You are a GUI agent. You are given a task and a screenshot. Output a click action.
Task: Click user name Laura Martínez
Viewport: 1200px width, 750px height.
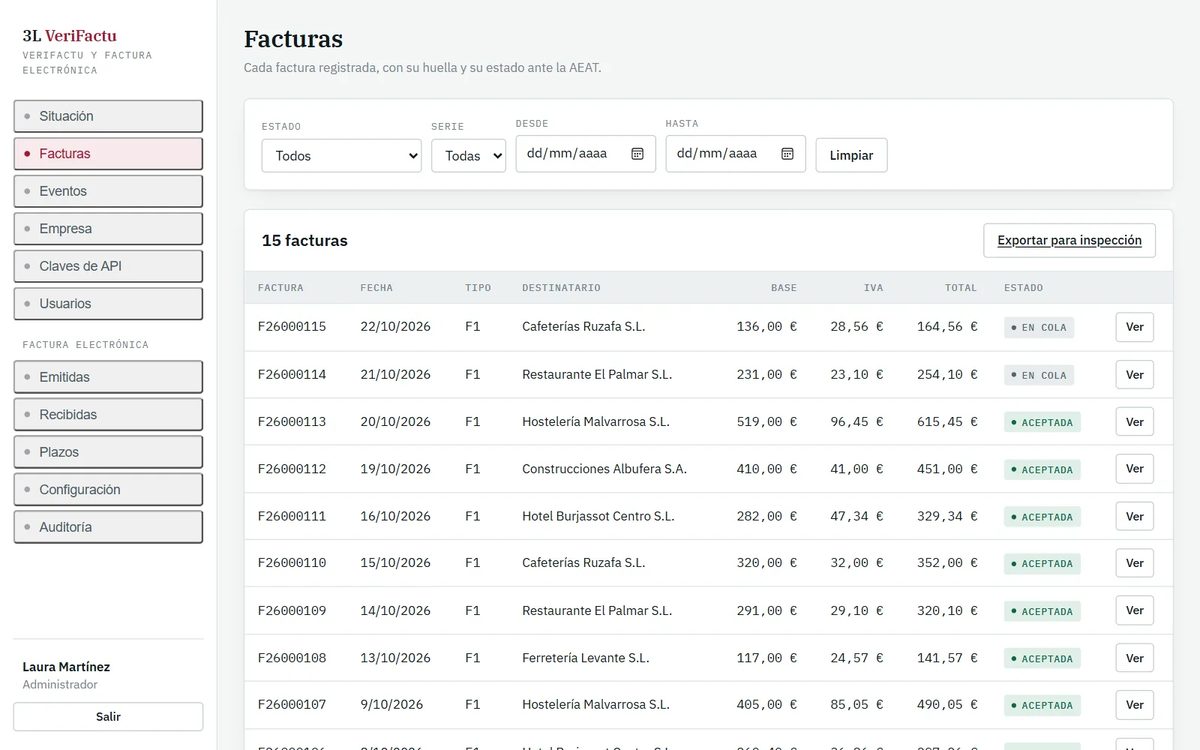click(x=66, y=667)
